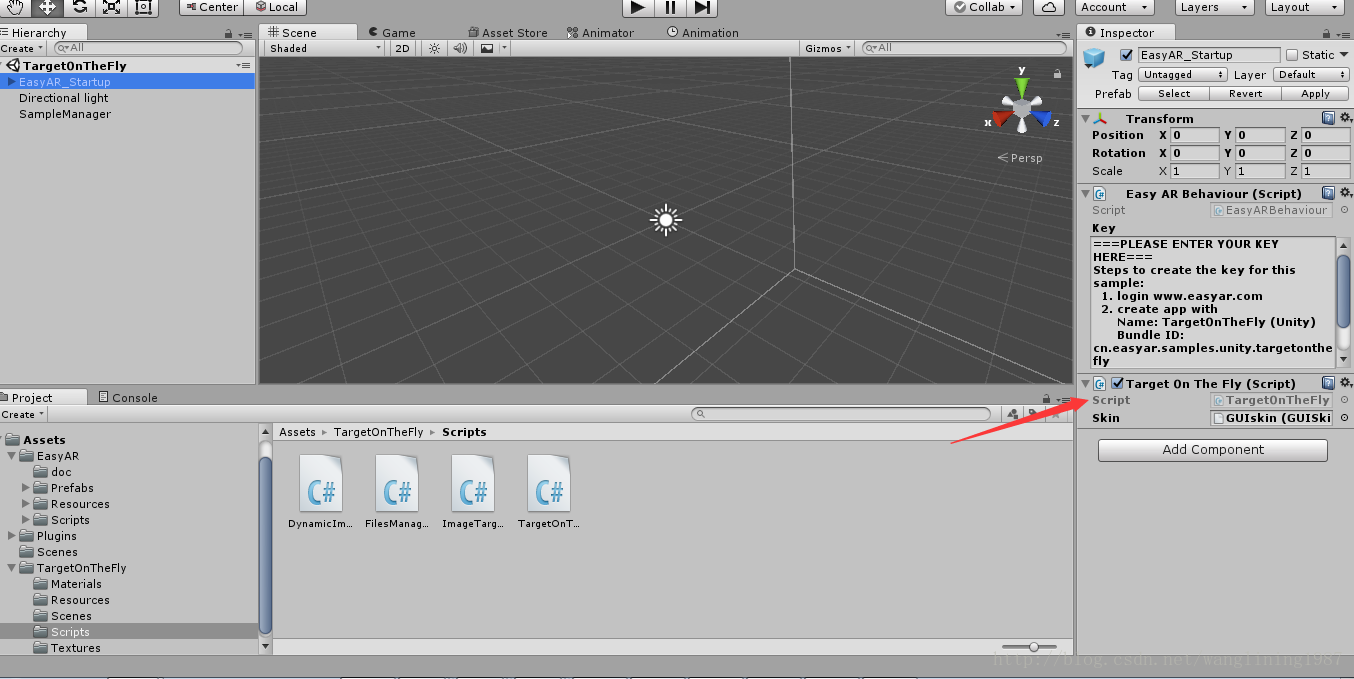Switch to the Asset Store tab
Viewport: 1354px width, 679px height.
click(508, 33)
